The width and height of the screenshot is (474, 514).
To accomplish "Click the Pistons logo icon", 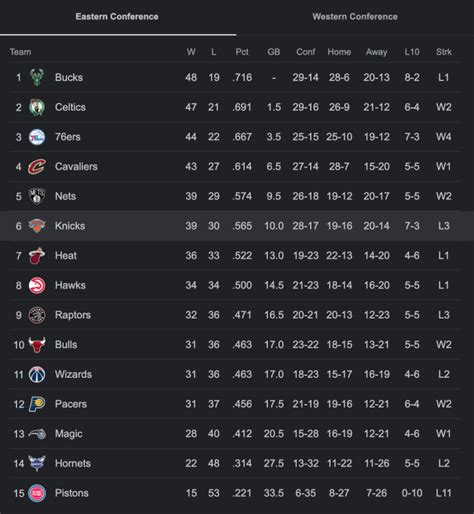I will 37,493.
